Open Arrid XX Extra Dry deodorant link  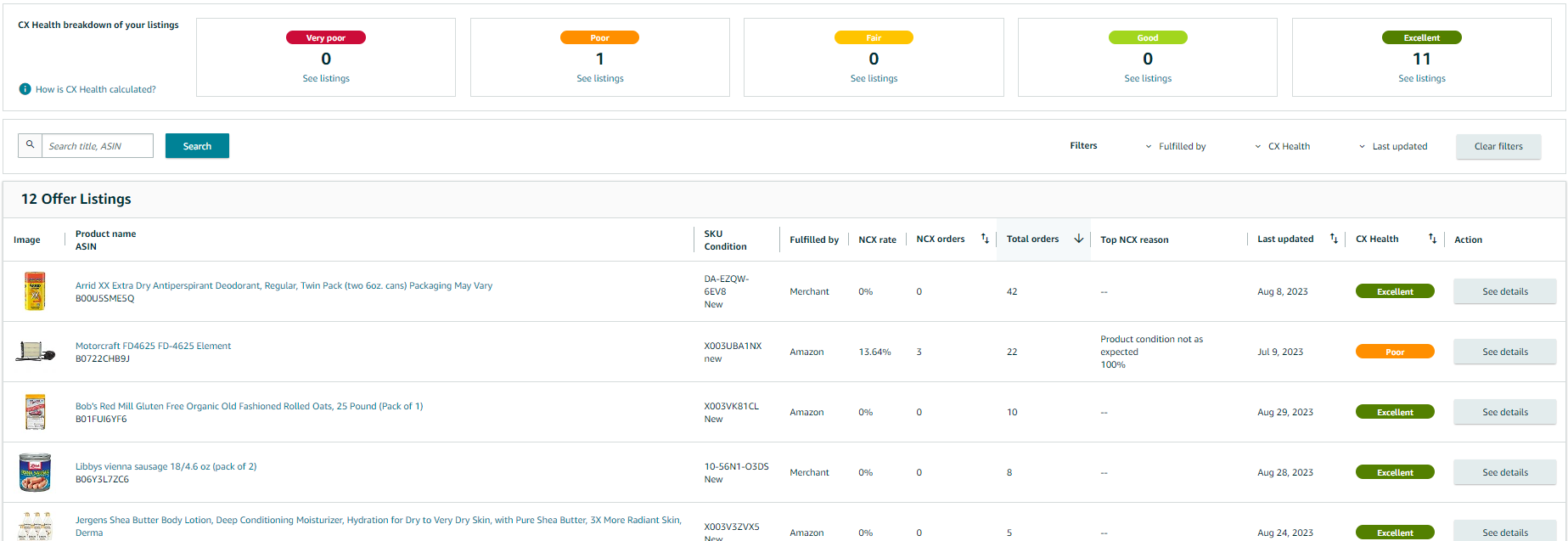tap(284, 285)
